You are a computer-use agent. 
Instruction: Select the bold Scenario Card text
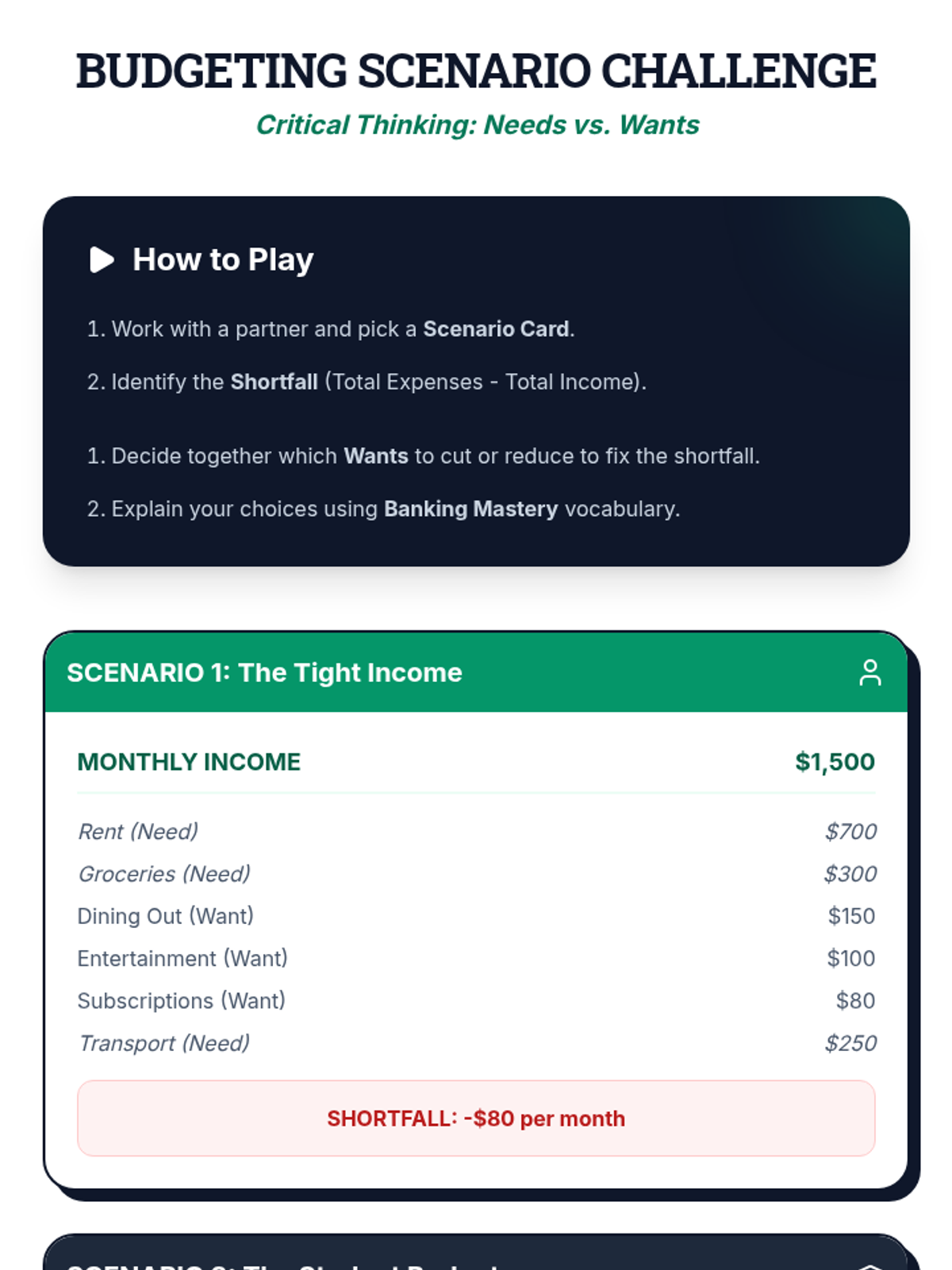point(496,329)
